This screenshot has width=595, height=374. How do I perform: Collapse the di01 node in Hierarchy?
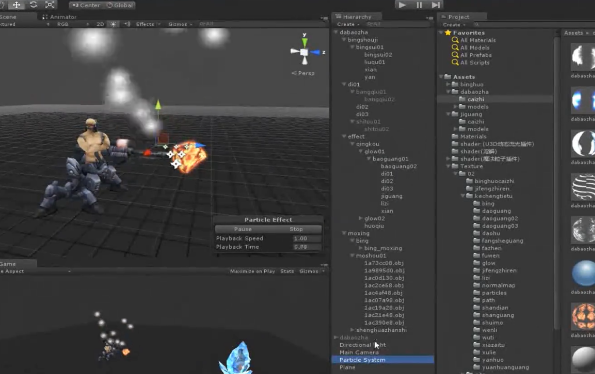tap(344, 84)
